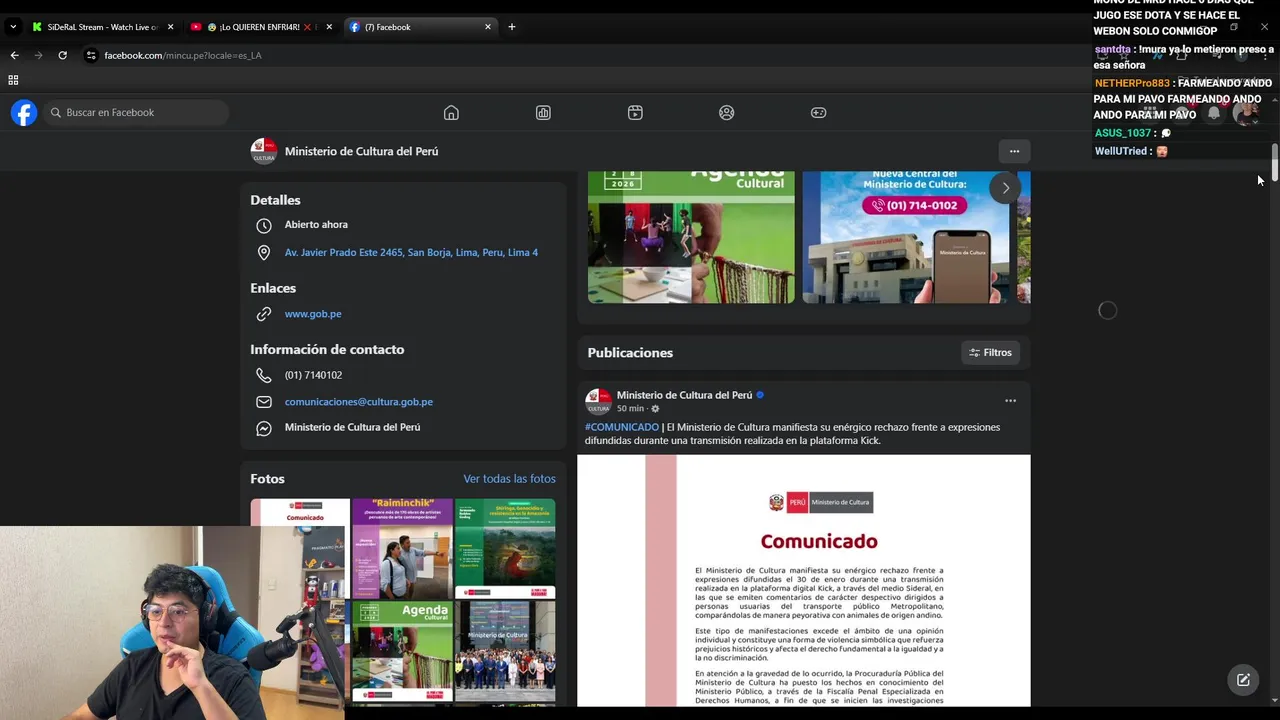Close the (7) Facebook tab
The height and width of the screenshot is (720, 1280).
click(x=488, y=27)
